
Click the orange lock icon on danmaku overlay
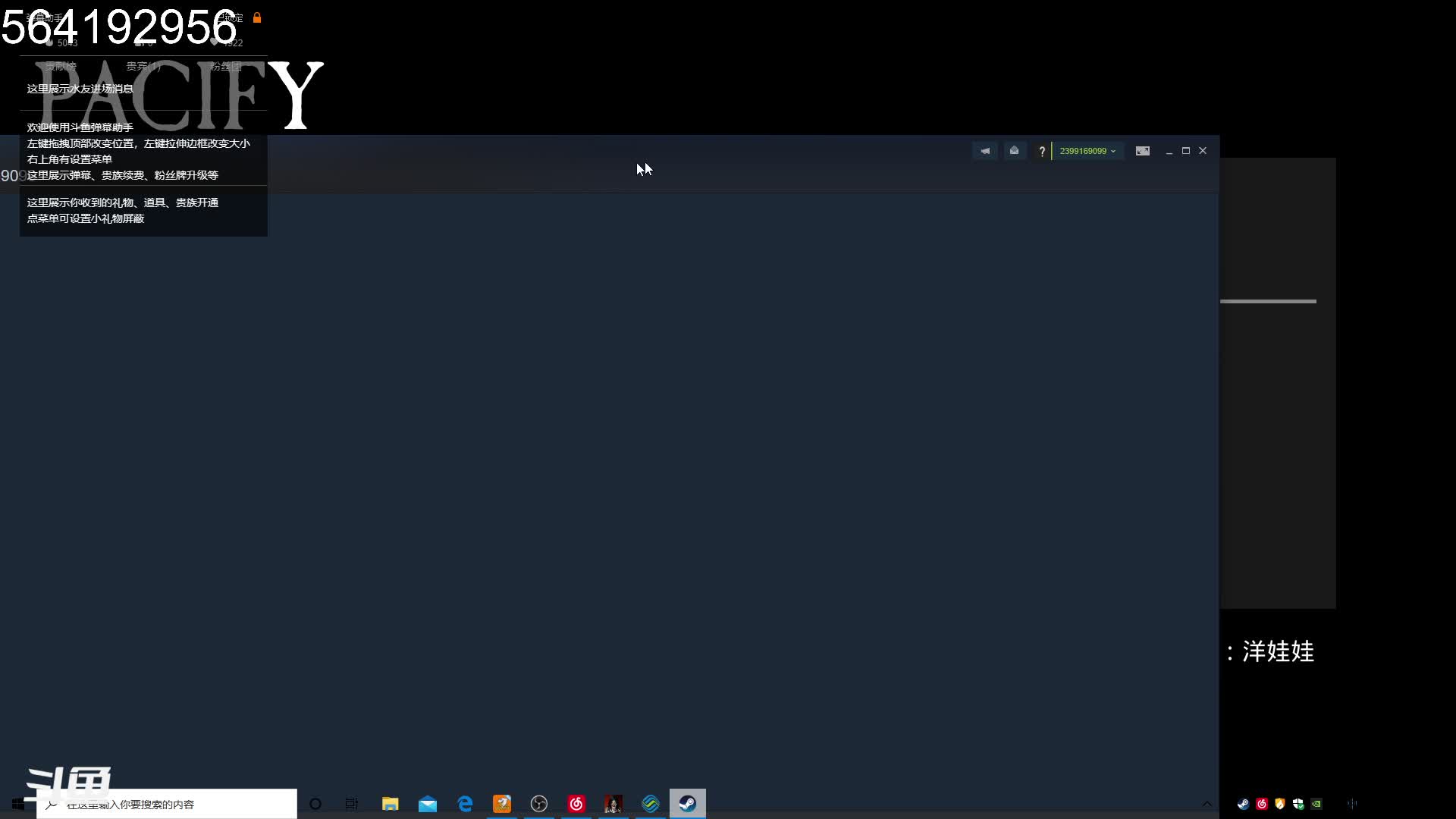click(x=257, y=17)
